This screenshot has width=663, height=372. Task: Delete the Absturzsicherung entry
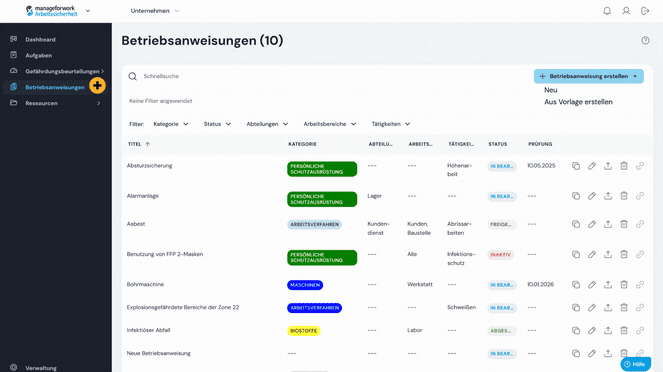[624, 166]
